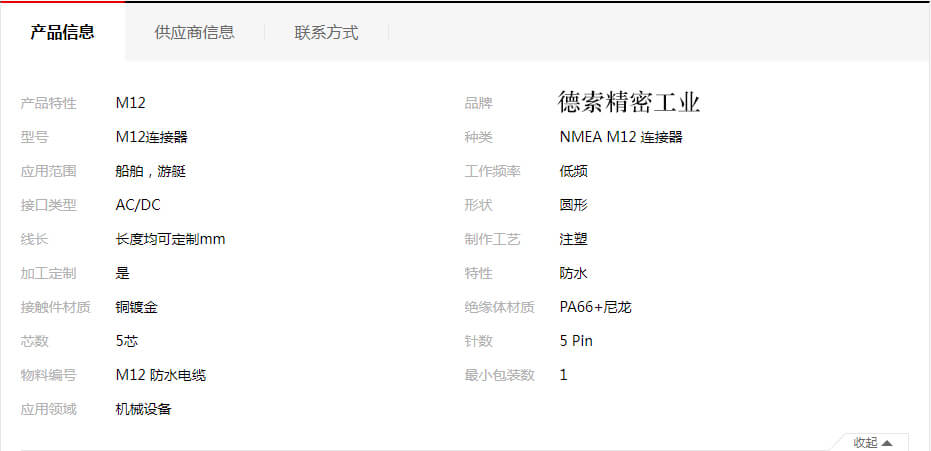931x451 pixels.
Task: Click the 船舶，游艇 application range value
Action: (151, 171)
